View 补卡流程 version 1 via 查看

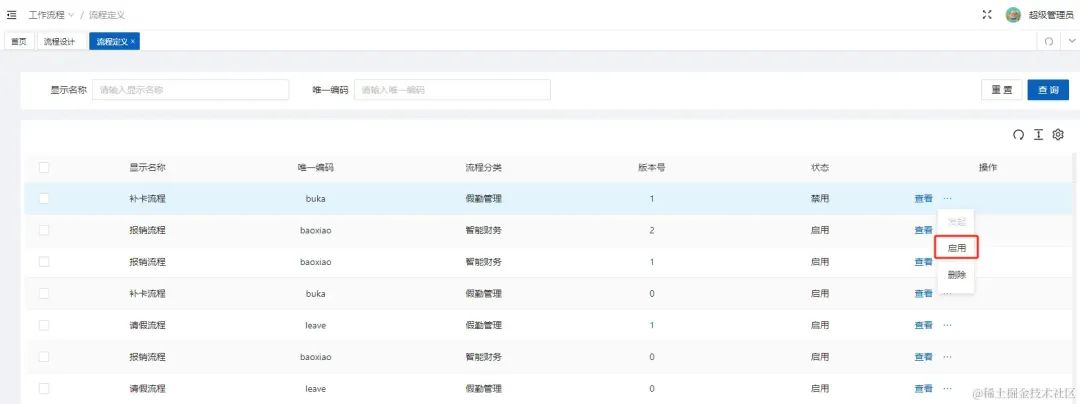(x=923, y=198)
